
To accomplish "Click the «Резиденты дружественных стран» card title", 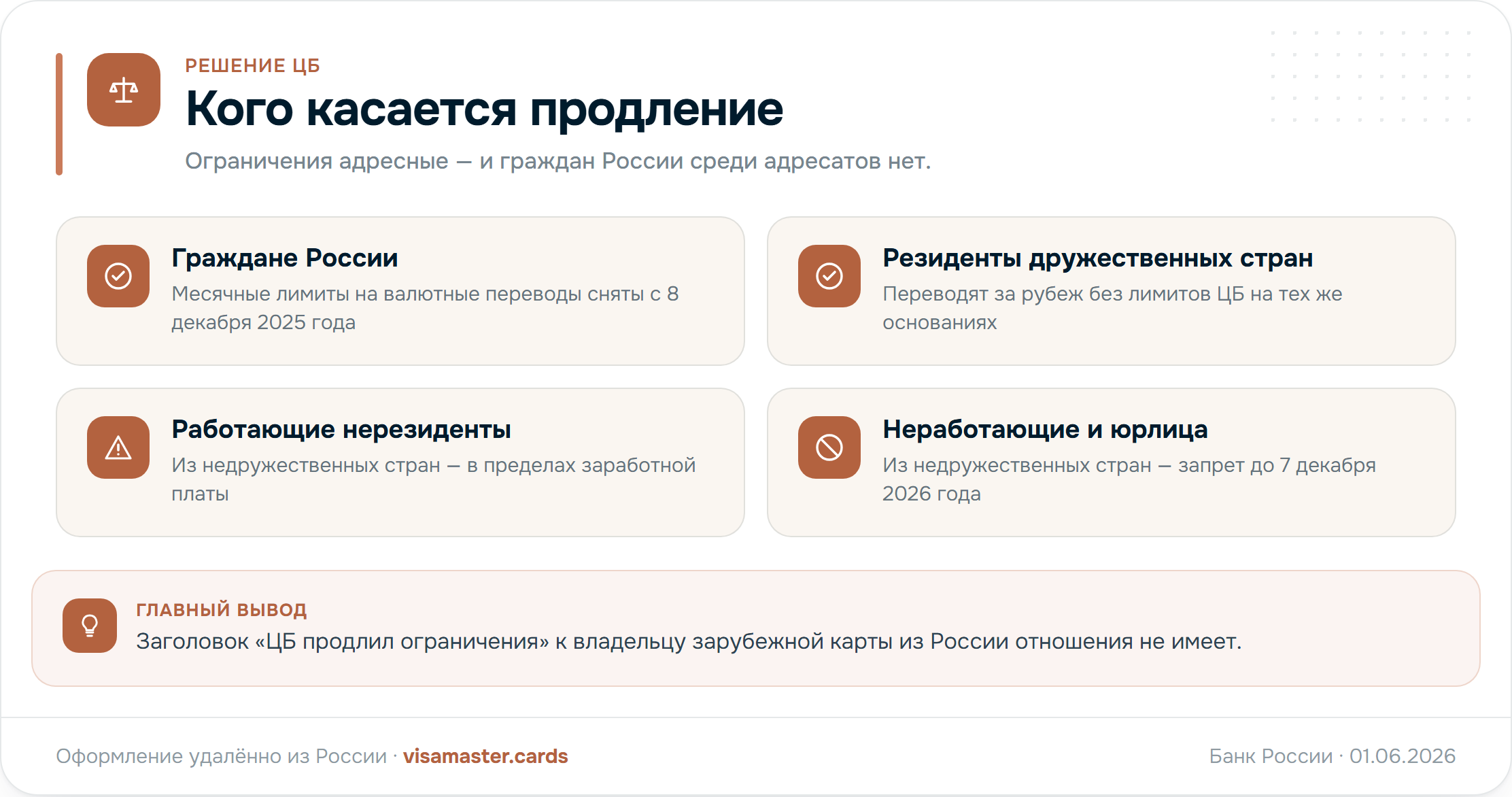I will (x=1097, y=258).
